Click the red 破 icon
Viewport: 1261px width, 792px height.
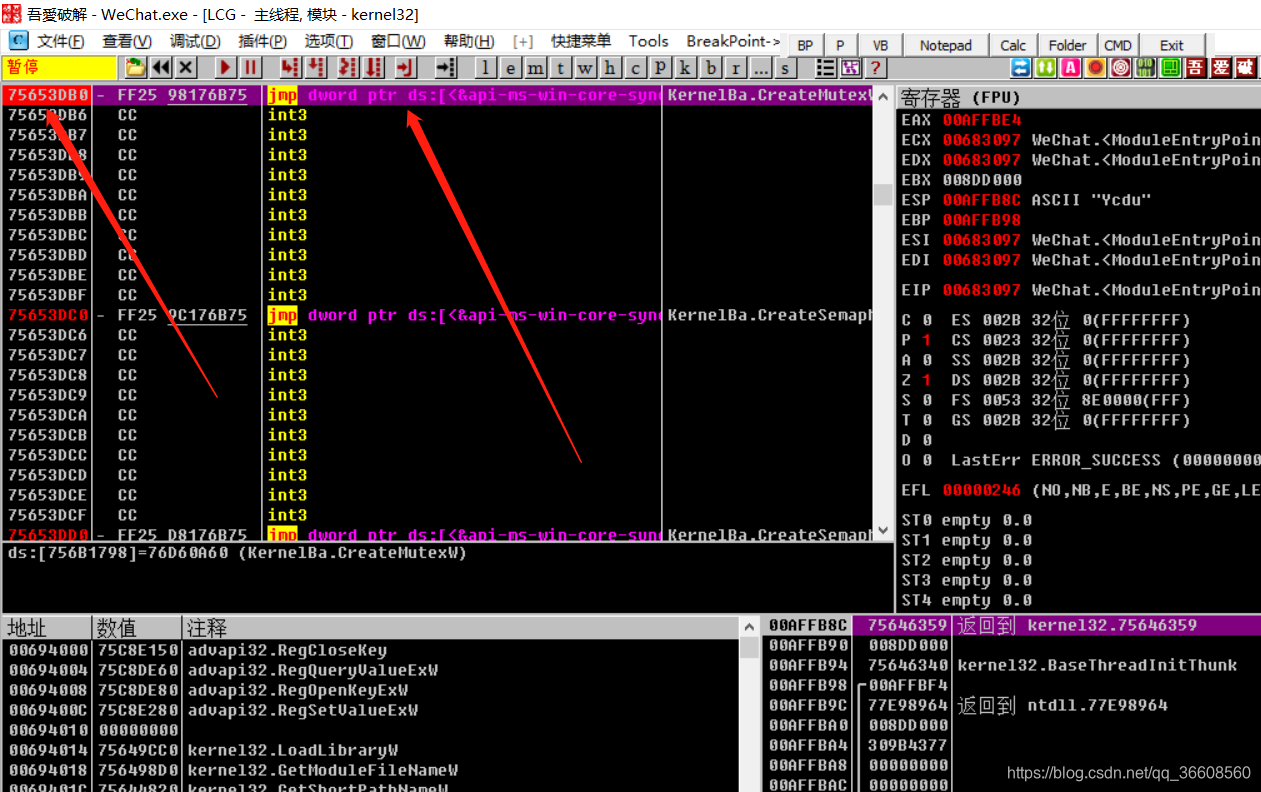point(1246,68)
